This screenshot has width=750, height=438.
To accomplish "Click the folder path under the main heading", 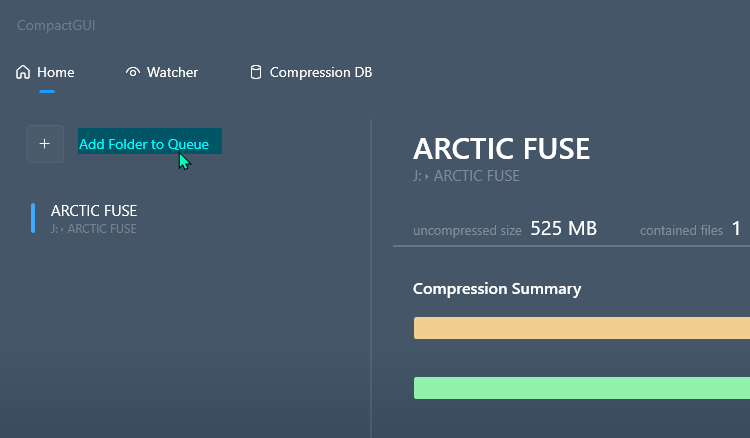I will (466, 176).
